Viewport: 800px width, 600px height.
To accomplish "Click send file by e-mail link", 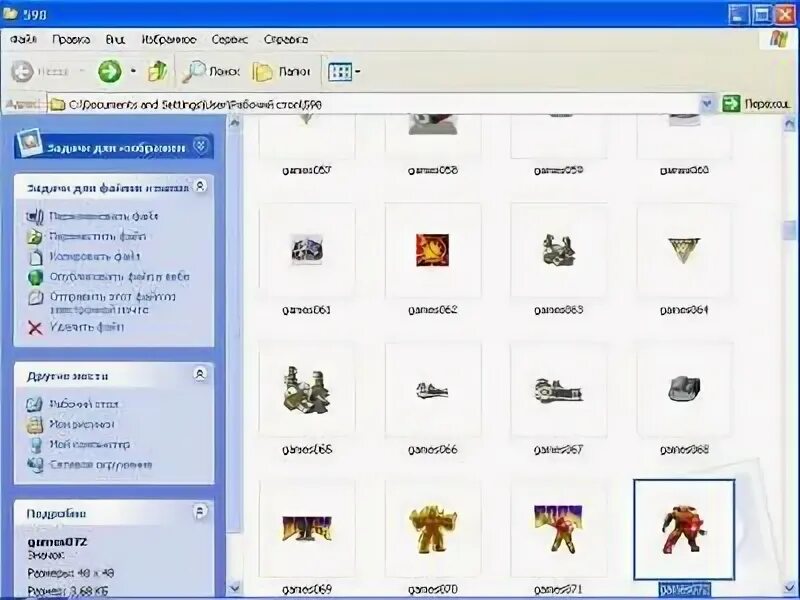I will click(112, 303).
